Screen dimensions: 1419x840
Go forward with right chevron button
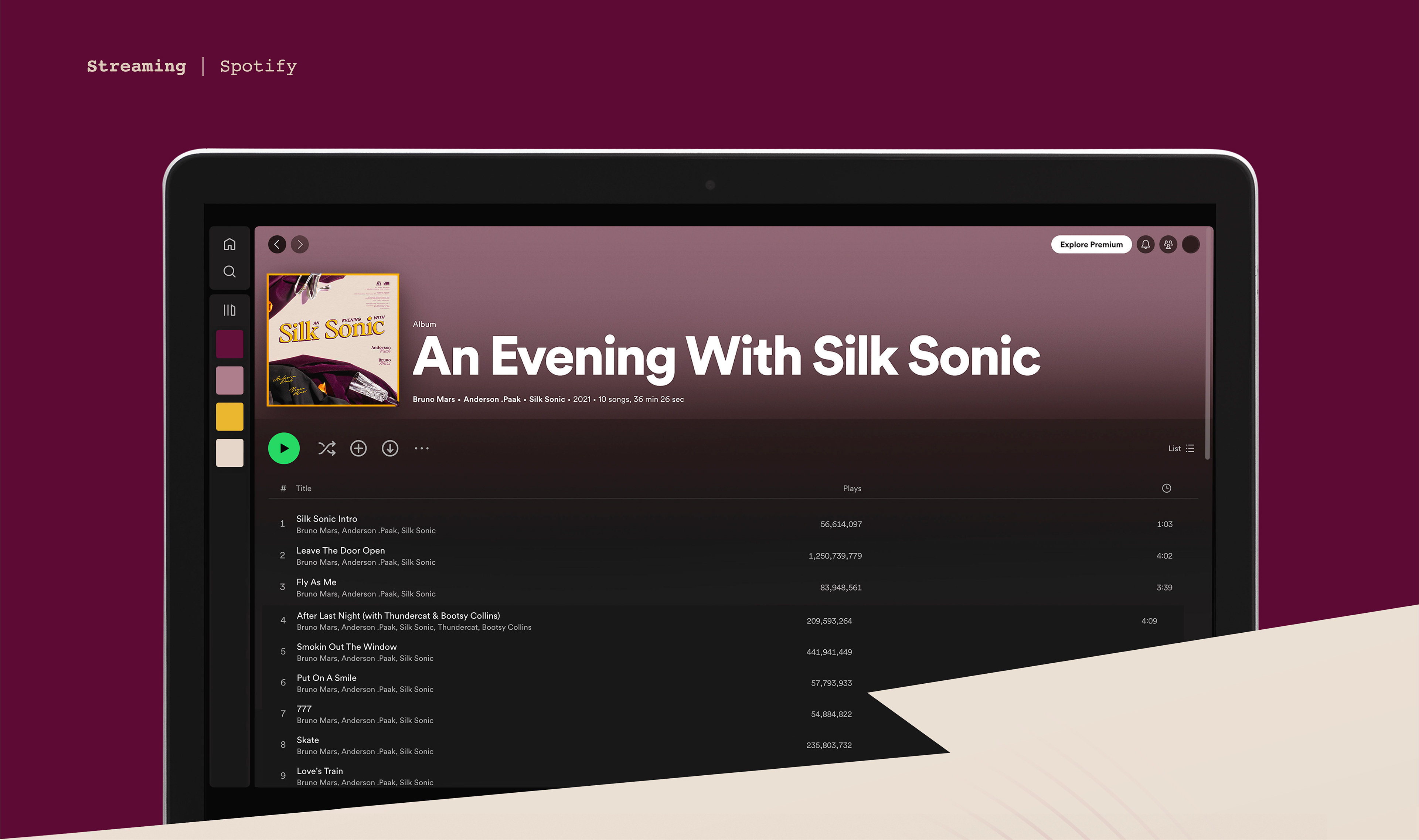(x=300, y=245)
